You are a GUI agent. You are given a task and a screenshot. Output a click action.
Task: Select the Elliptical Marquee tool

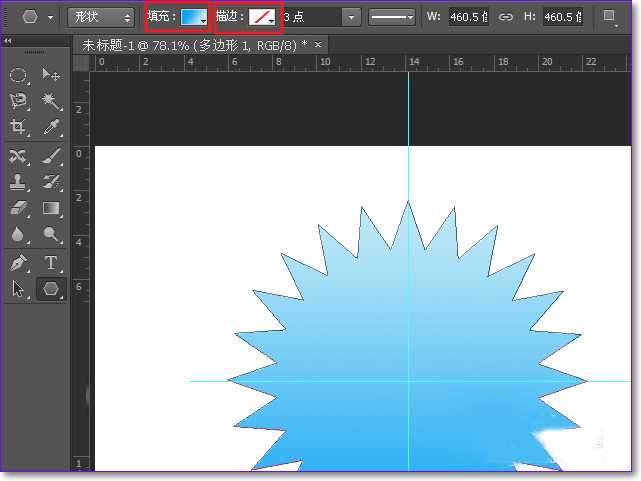[x=18, y=75]
